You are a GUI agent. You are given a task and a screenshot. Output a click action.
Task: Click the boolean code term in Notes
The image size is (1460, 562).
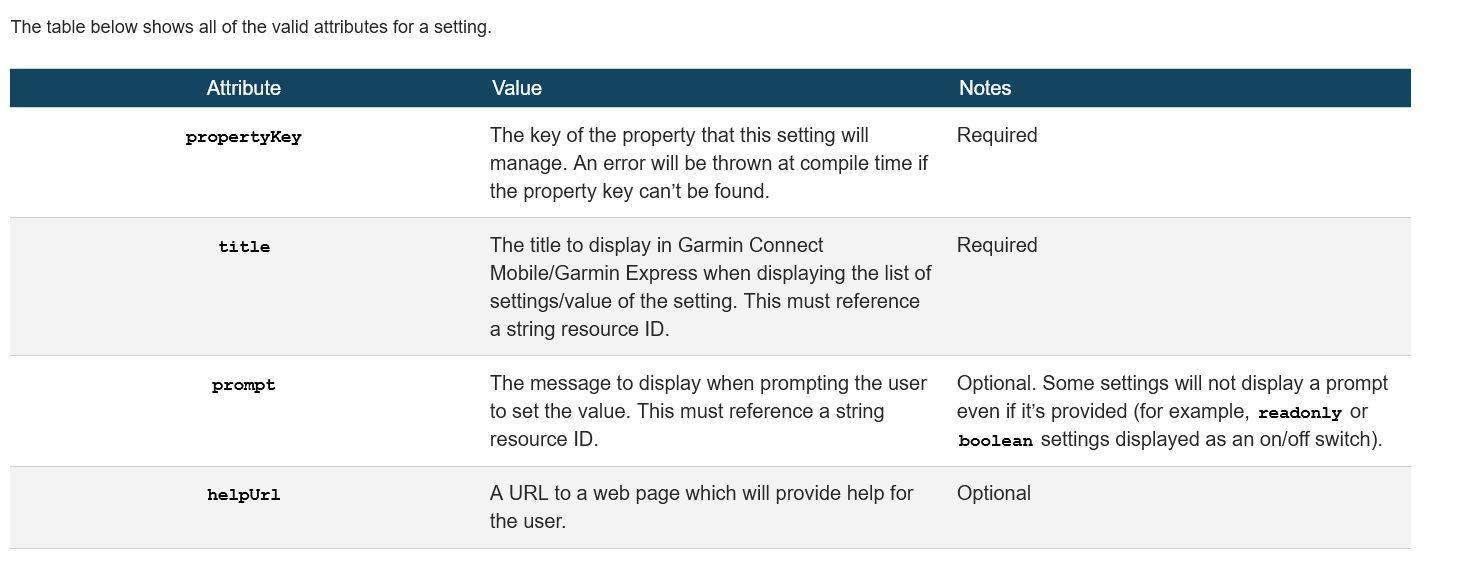pyautogui.click(x=995, y=440)
